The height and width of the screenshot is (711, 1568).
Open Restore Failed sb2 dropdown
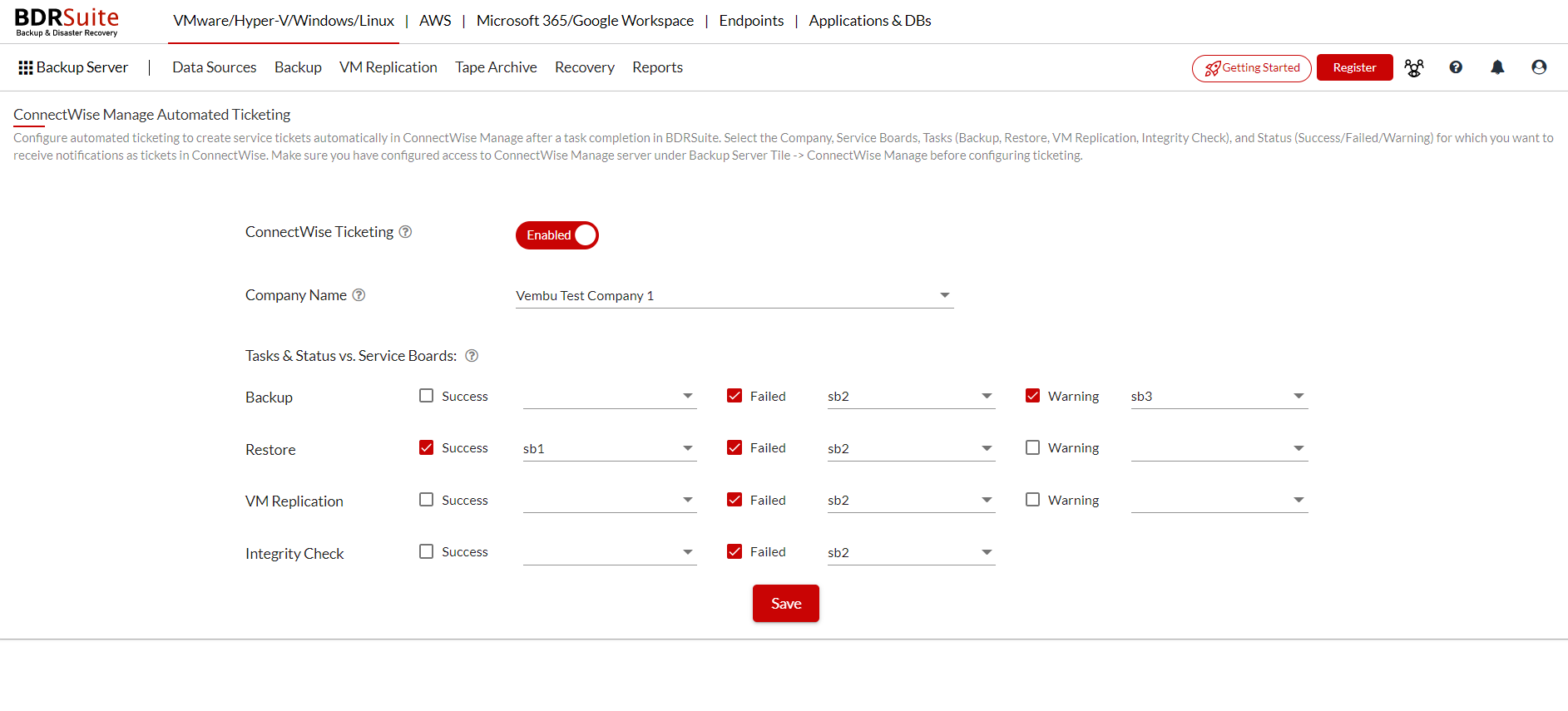(912, 449)
